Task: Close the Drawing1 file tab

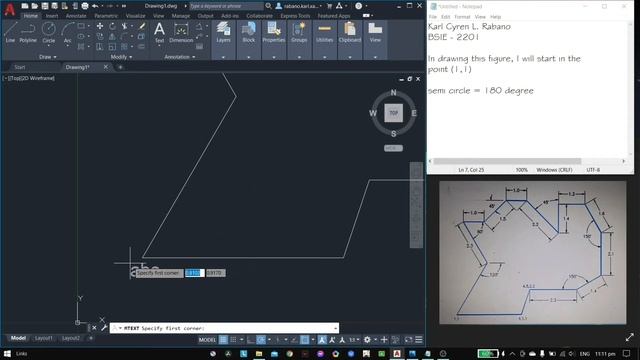Action: tap(106, 67)
